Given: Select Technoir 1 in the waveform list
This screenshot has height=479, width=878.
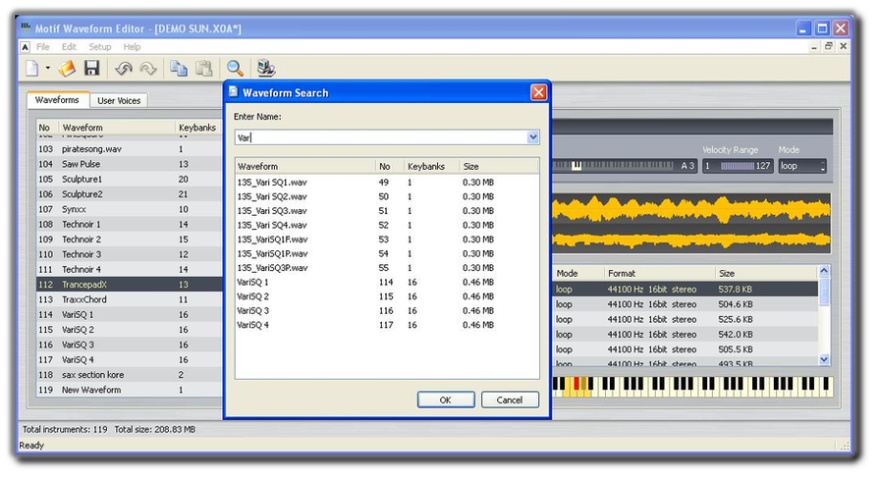Looking at the screenshot, I should tap(129, 225).
